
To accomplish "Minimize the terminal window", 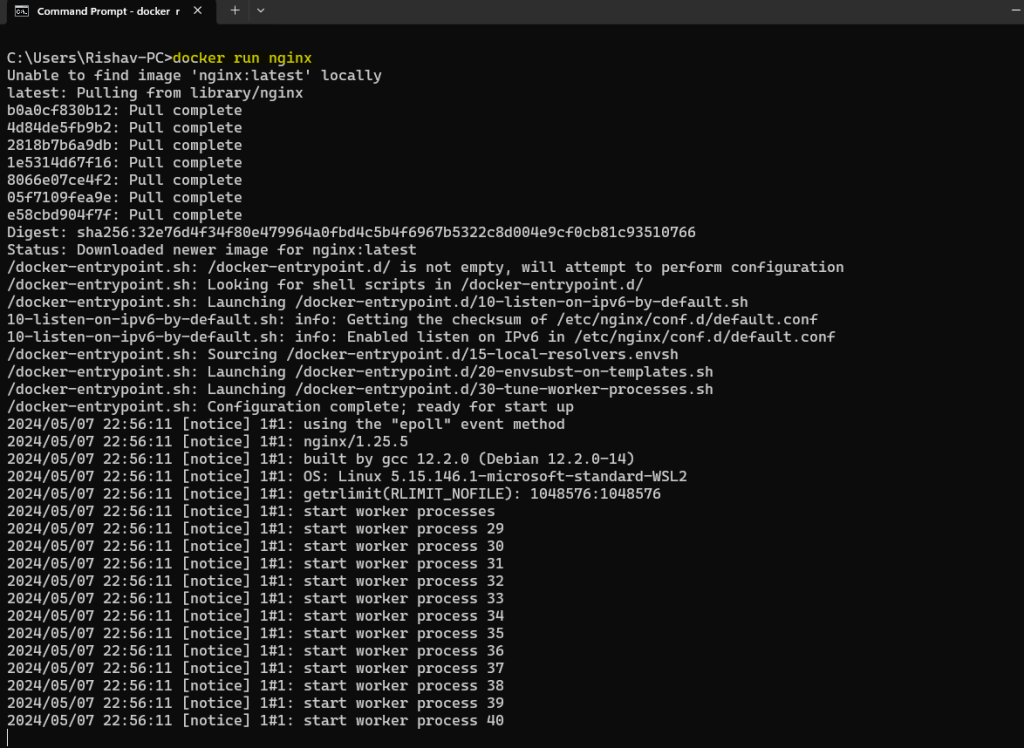I will click(1015, 10).
